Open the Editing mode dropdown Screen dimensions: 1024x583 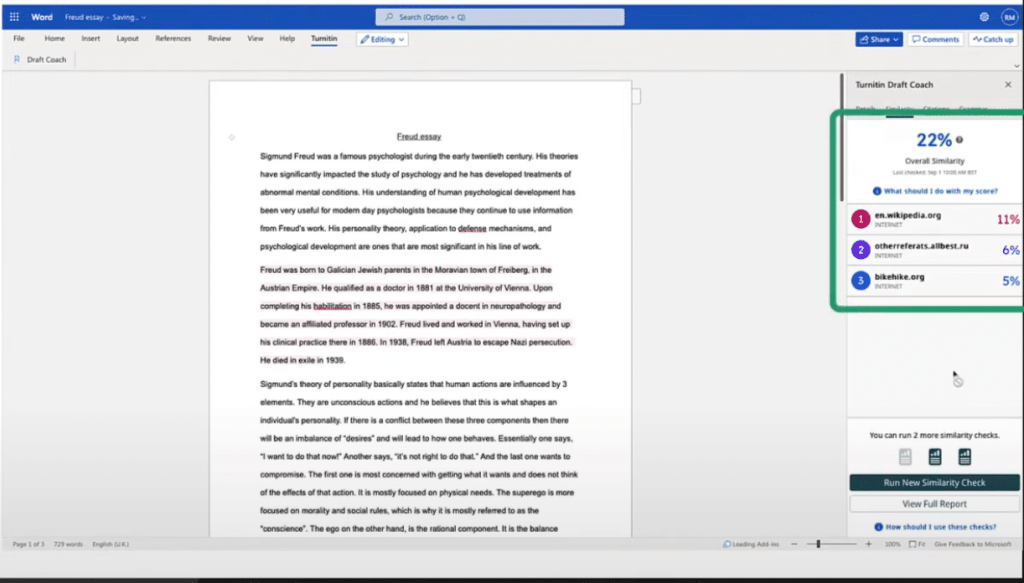[384, 38]
